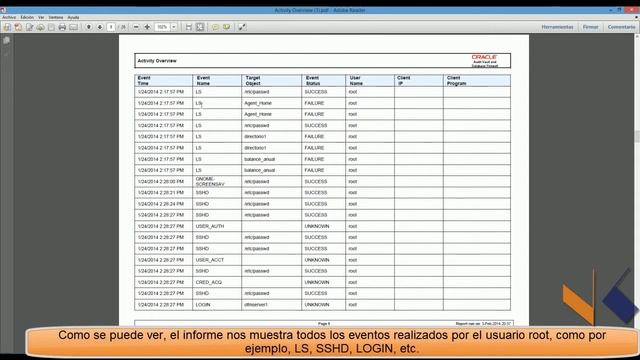Switch to read mode view icon
The height and width of the screenshot is (360, 640).
[242, 27]
